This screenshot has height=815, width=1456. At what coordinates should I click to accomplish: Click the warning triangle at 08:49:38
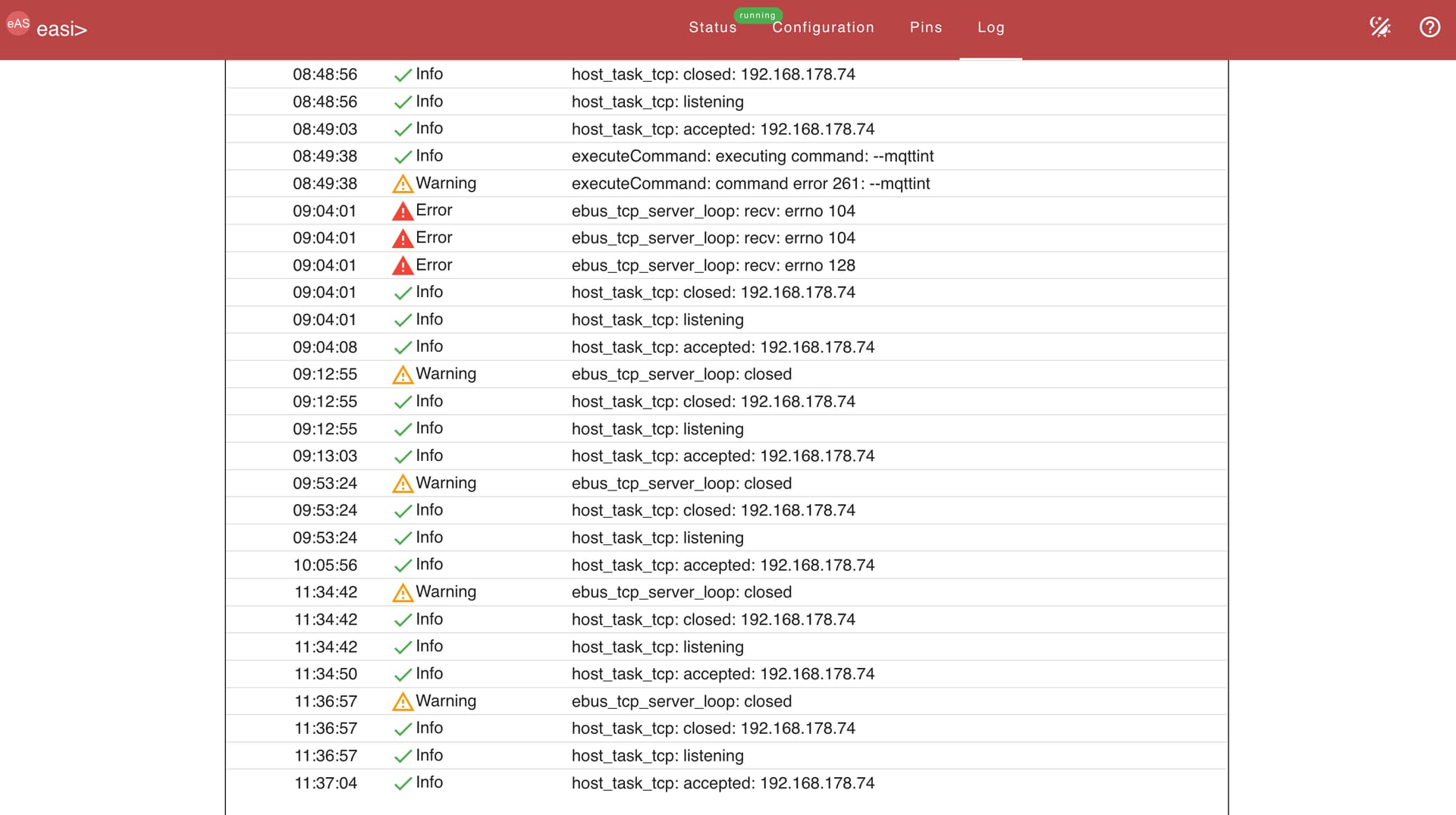(x=403, y=184)
